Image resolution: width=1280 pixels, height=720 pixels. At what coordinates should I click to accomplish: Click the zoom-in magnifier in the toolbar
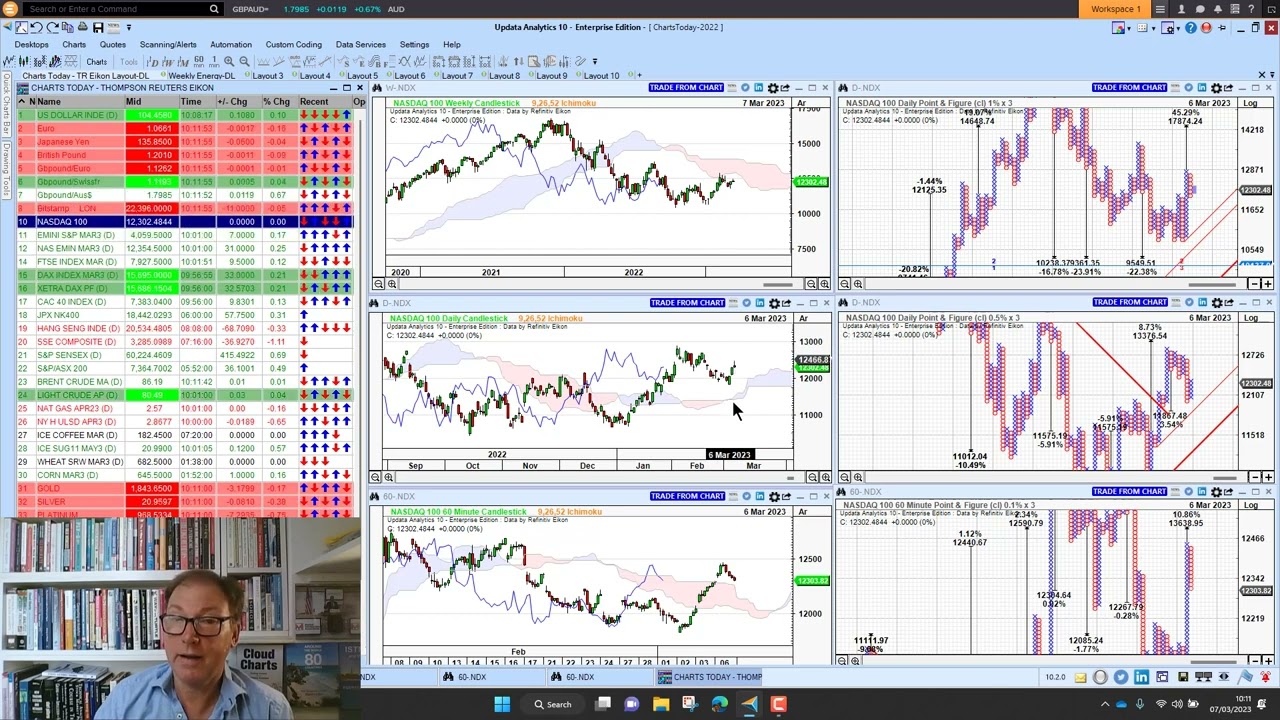pyautogui.click(x=230, y=61)
